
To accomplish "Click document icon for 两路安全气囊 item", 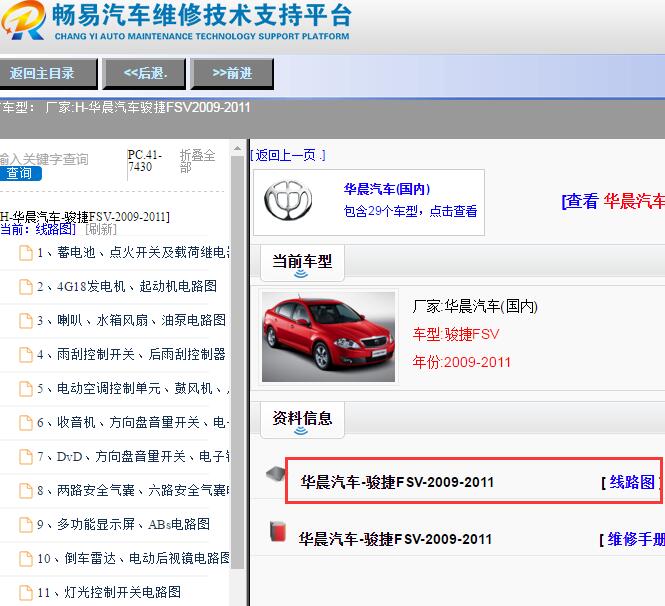I will pyautogui.click(x=26, y=491).
